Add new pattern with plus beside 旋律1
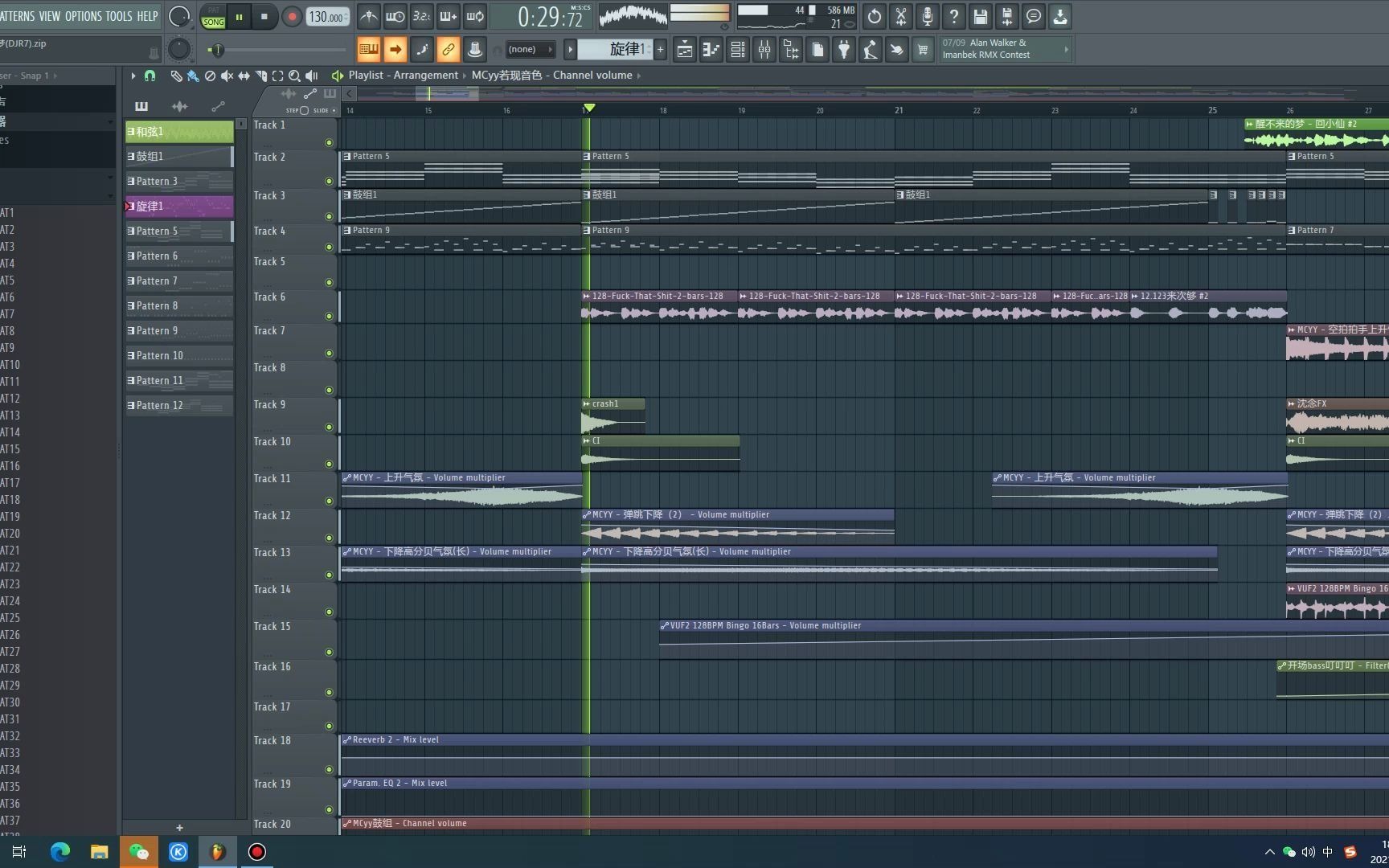 pyautogui.click(x=661, y=50)
